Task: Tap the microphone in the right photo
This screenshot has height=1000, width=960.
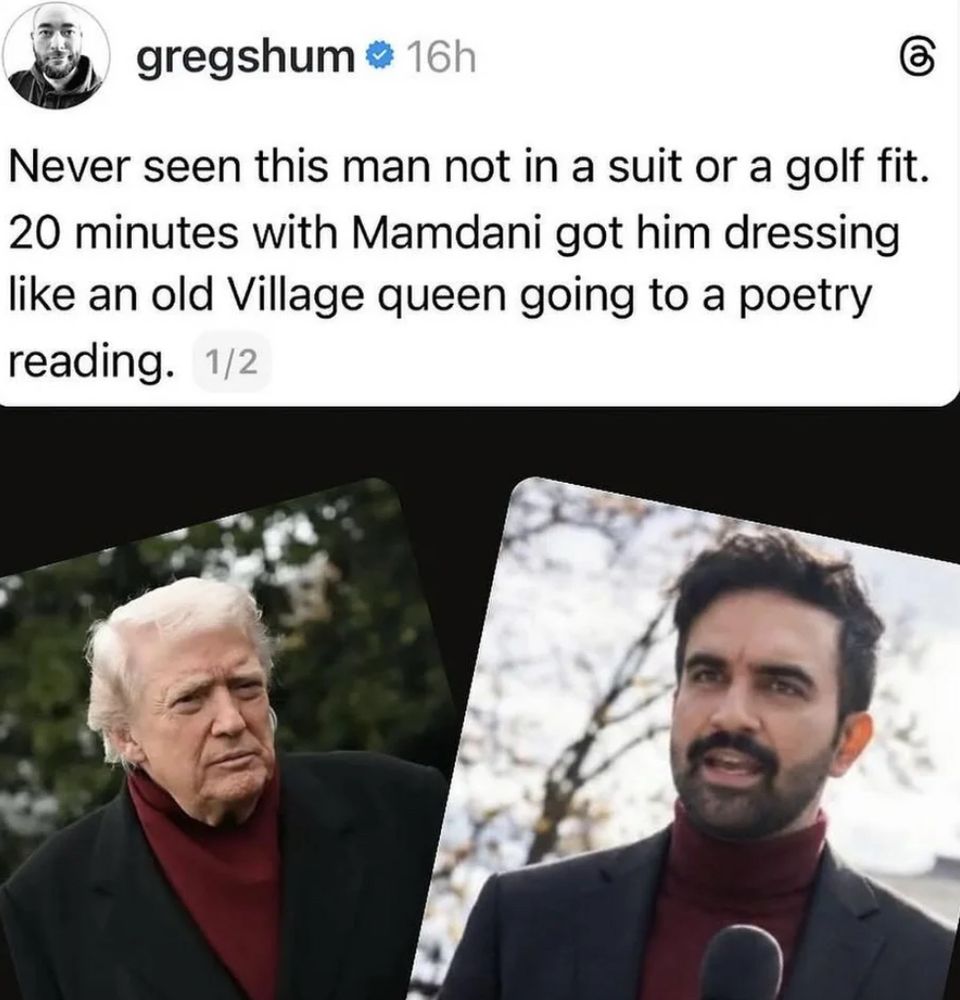Action: click(742, 962)
